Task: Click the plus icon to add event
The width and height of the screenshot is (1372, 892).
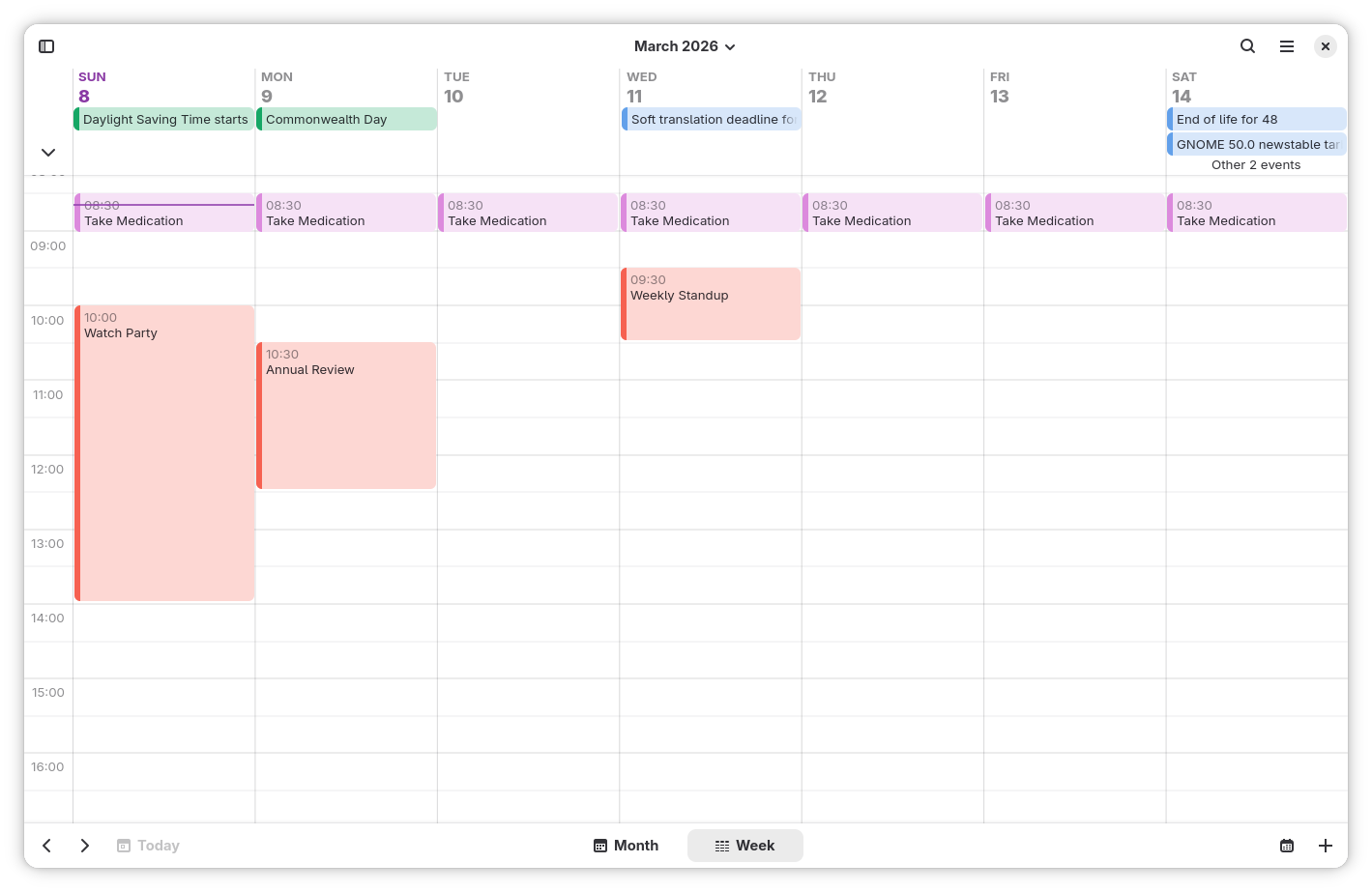Action: 1325,846
